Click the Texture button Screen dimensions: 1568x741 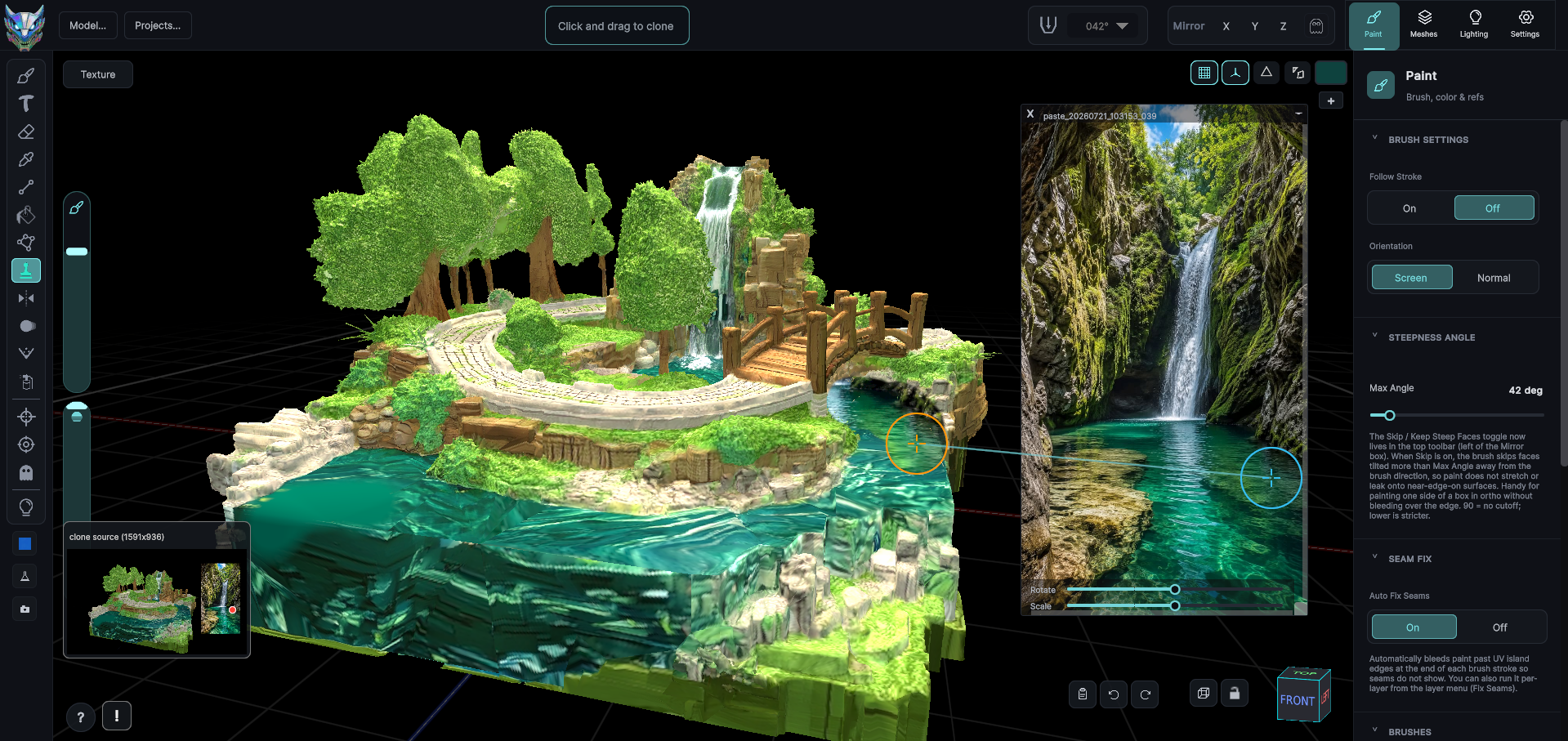pos(98,74)
